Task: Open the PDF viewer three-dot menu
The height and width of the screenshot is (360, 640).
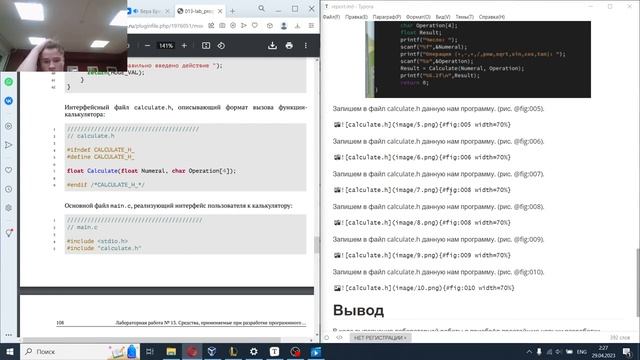Action: tap(305, 46)
